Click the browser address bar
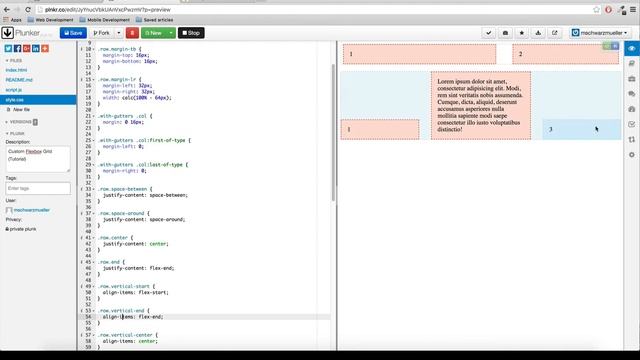Image resolution: width=640 pixels, height=360 pixels. click(314, 9)
